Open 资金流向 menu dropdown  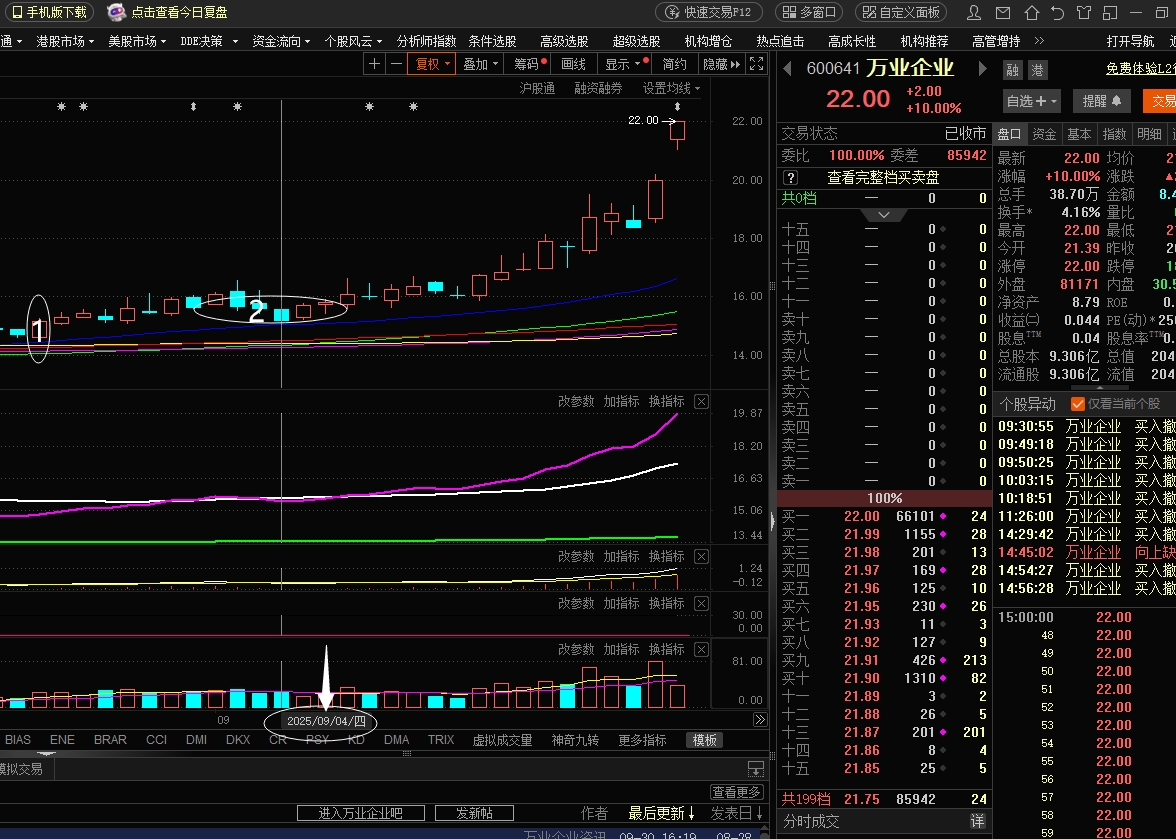281,41
